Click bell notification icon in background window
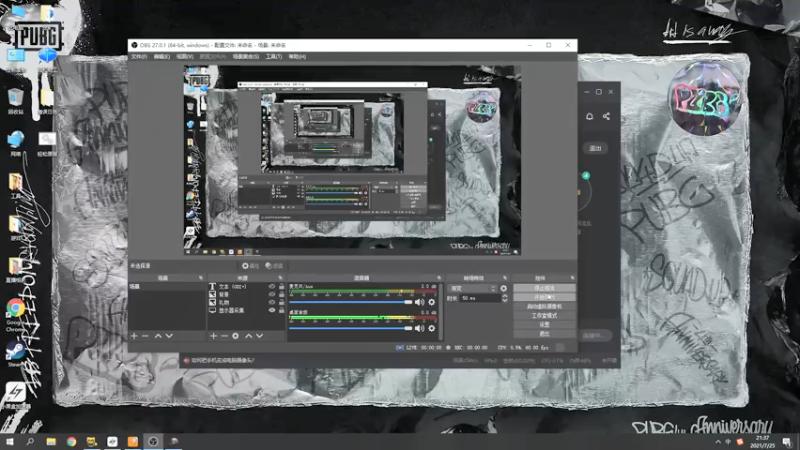The image size is (800, 450). [x=589, y=116]
